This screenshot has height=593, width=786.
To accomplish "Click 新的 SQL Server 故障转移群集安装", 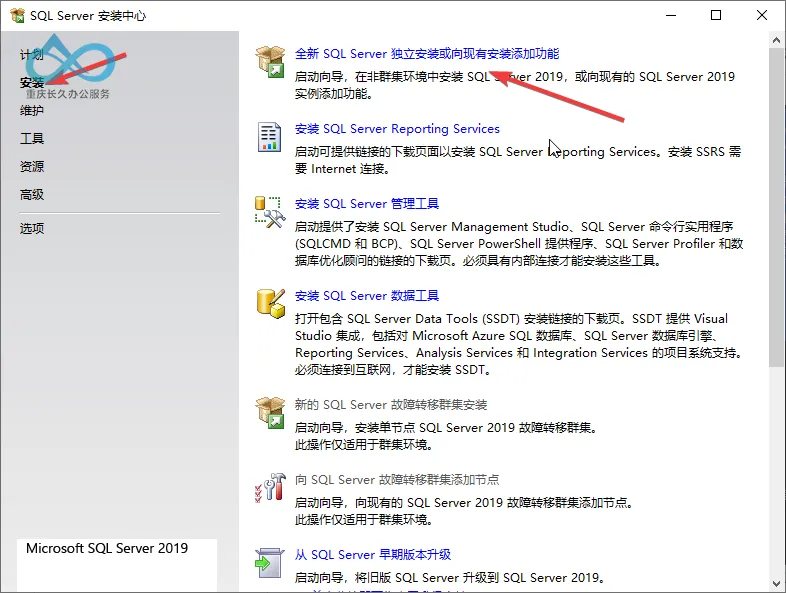I will (x=391, y=405).
